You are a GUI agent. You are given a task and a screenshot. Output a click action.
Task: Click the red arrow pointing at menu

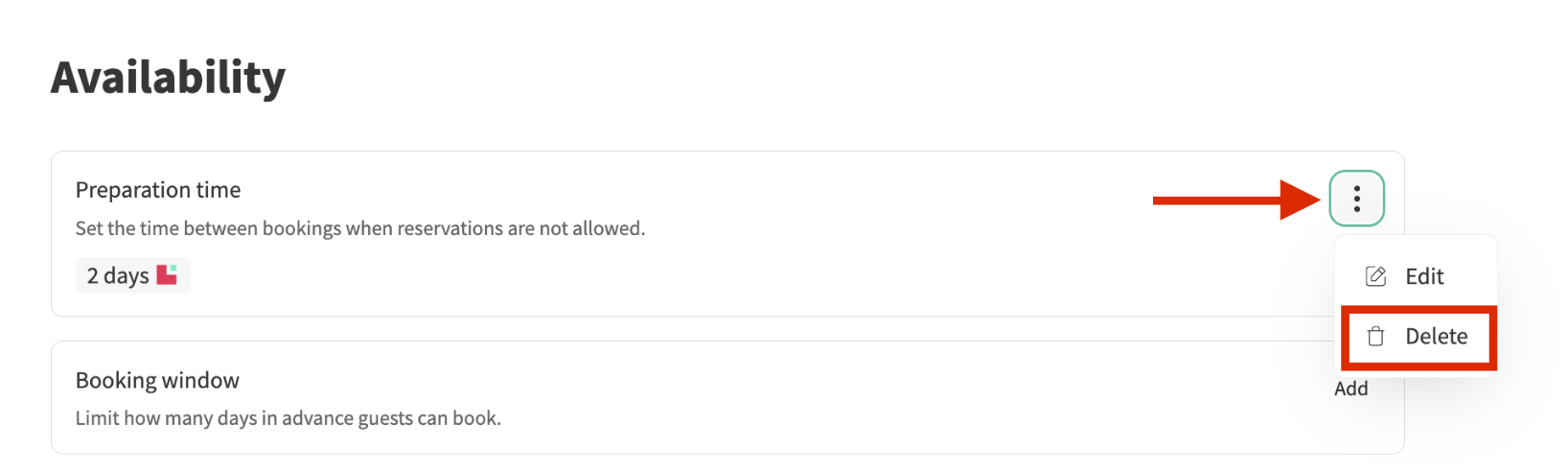point(1236,200)
